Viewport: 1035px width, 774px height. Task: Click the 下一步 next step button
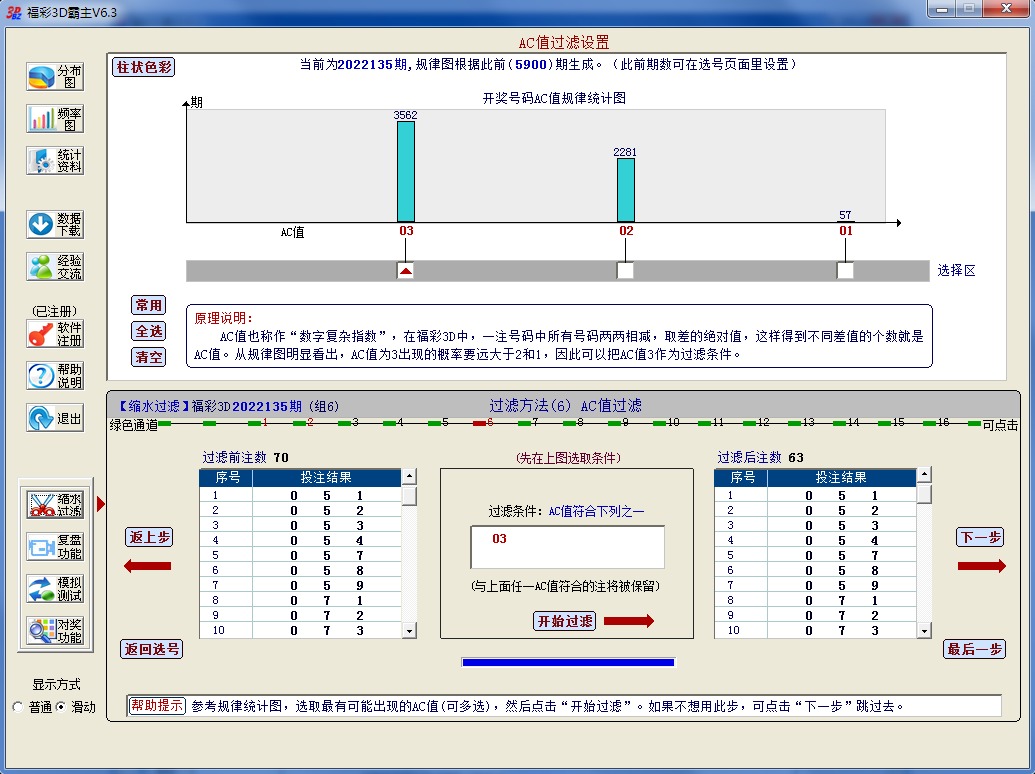point(980,537)
